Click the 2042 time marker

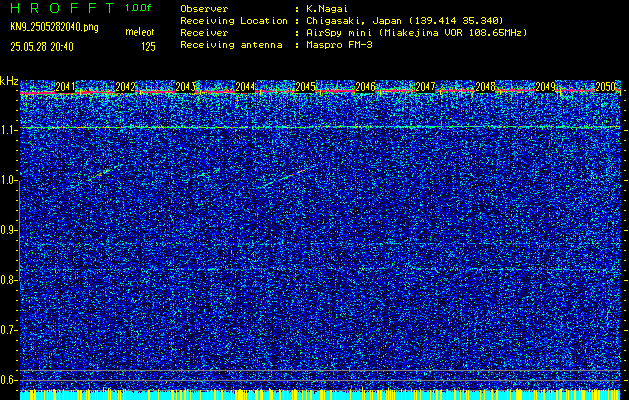pyautogui.click(x=125, y=86)
